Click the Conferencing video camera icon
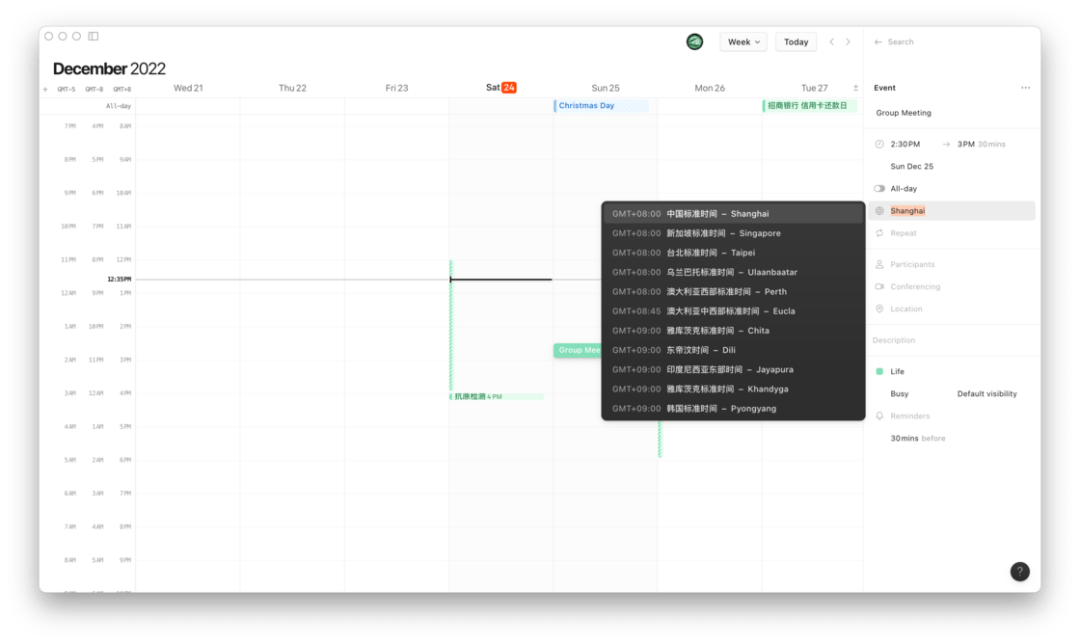 [x=882, y=287]
